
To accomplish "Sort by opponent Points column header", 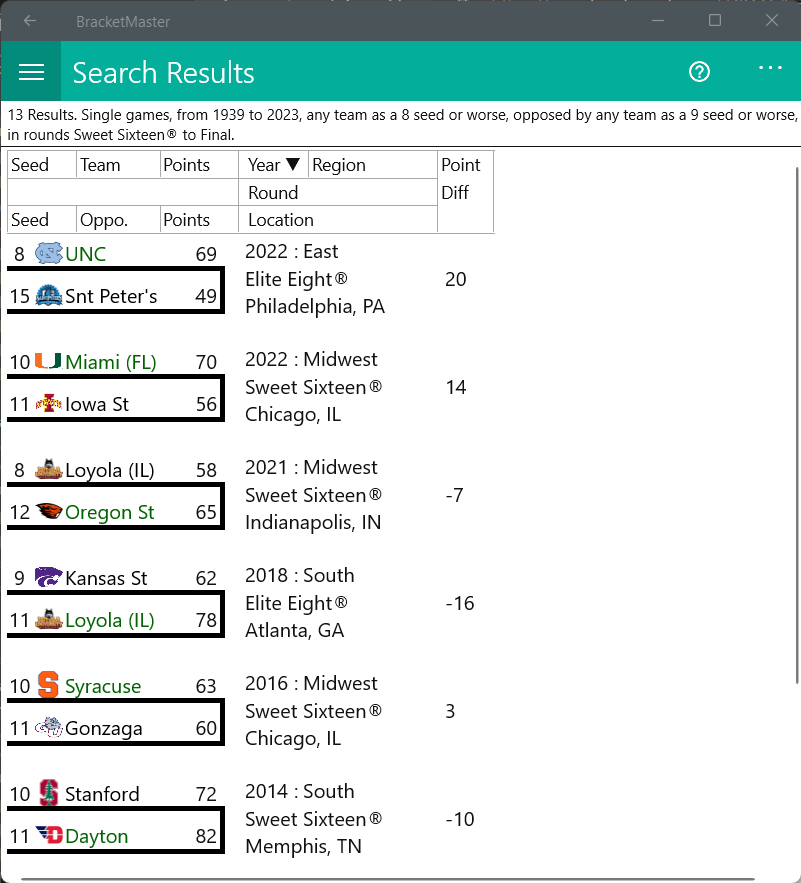I will (199, 219).
